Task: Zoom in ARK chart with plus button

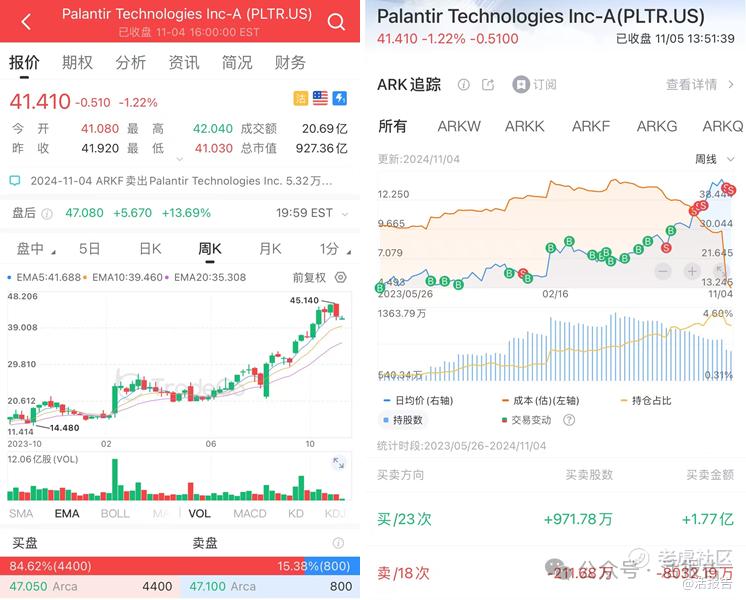Action: point(692,272)
